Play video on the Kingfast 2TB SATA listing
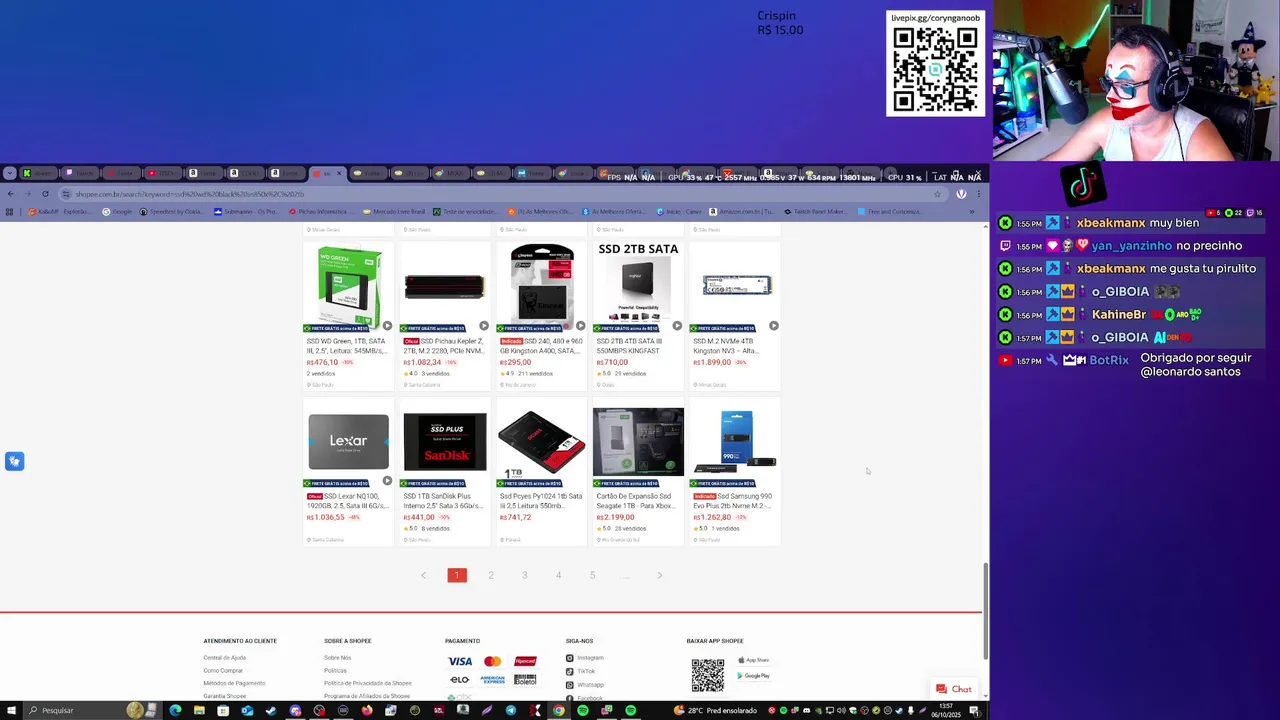This screenshot has height=720, width=1280. pyautogui.click(x=676, y=326)
